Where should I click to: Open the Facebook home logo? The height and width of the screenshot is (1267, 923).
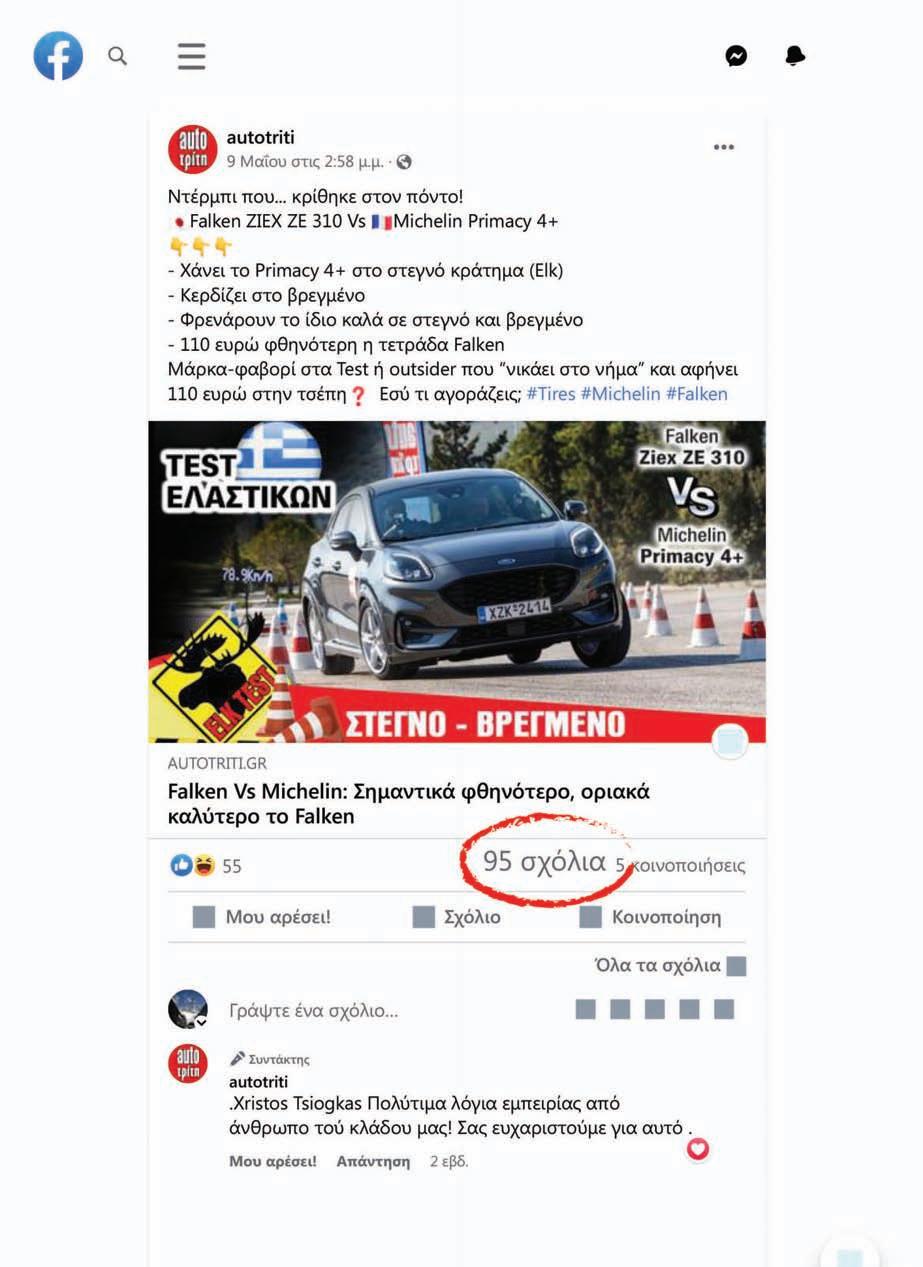click(58, 56)
